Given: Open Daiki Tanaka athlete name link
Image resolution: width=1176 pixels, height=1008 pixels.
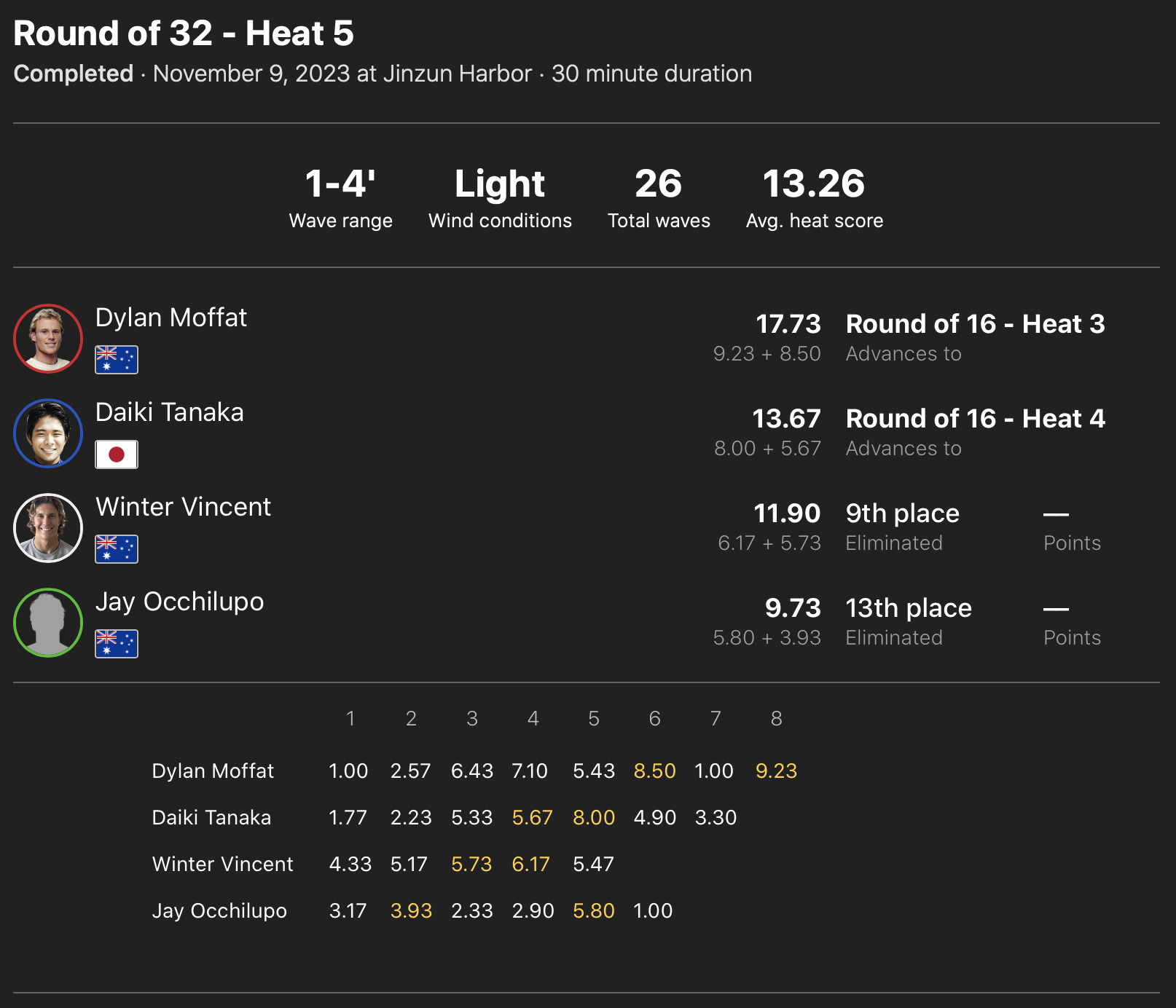Looking at the screenshot, I should click(x=170, y=412).
